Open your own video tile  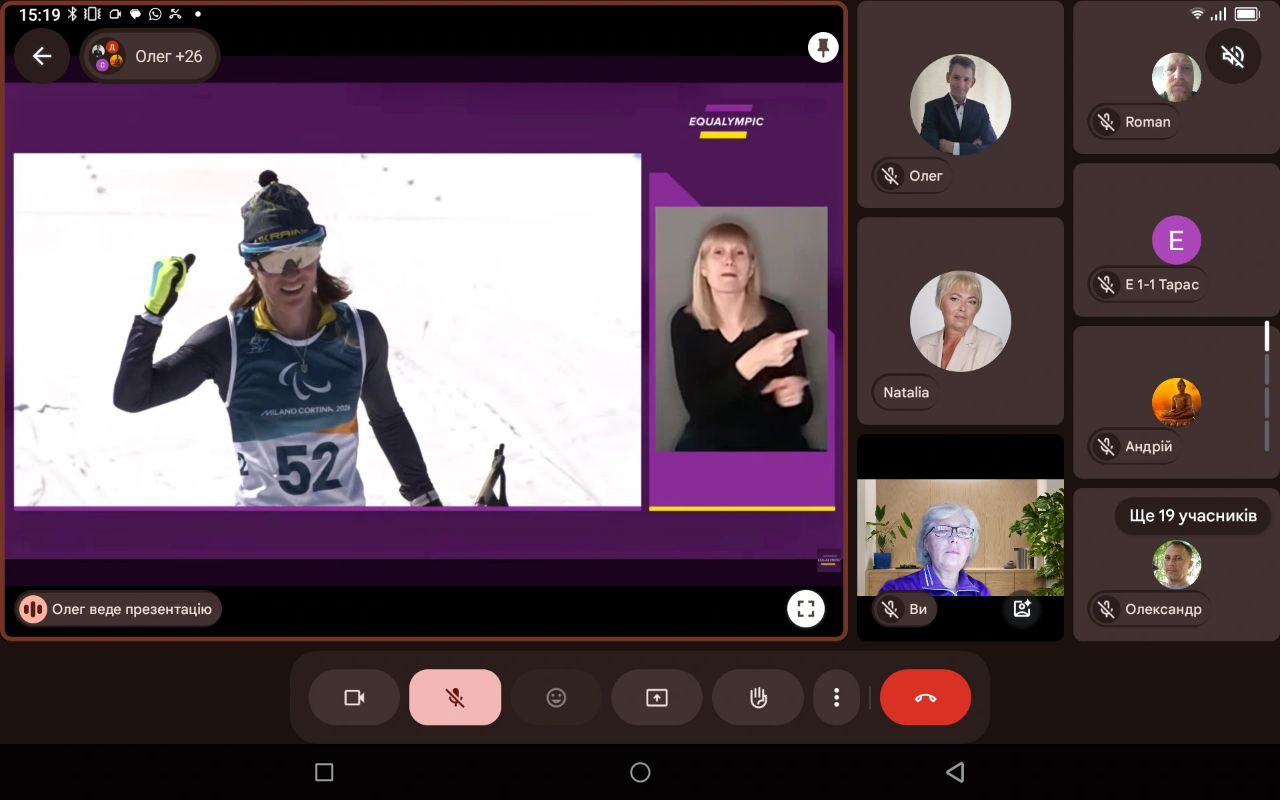(960, 537)
